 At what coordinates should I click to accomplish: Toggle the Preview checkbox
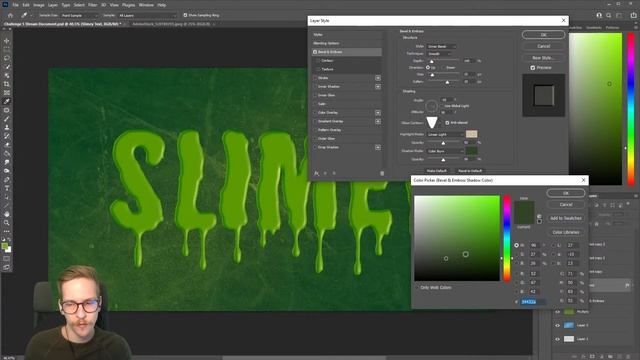[x=533, y=68]
